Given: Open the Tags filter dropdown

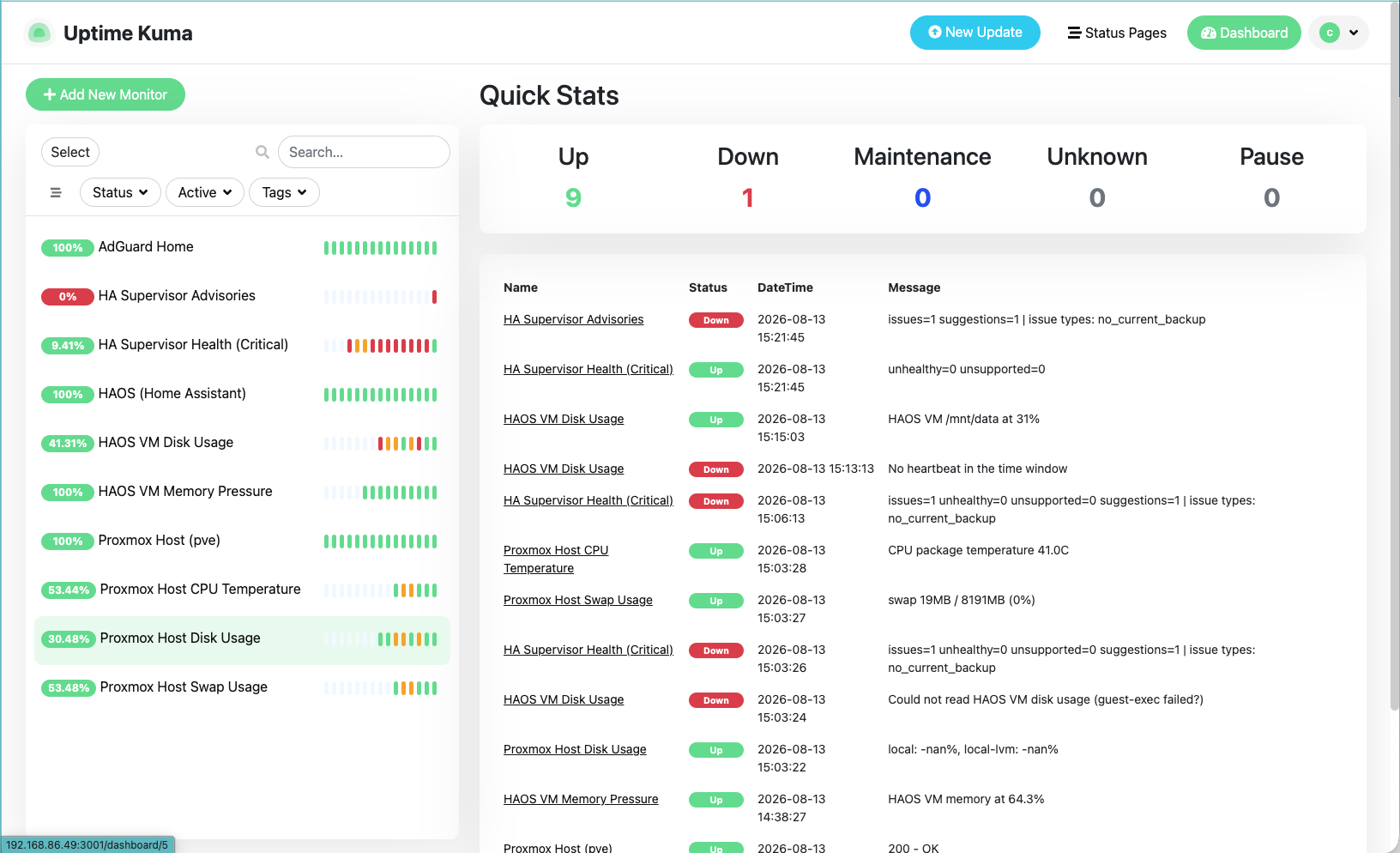Looking at the screenshot, I should point(284,192).
